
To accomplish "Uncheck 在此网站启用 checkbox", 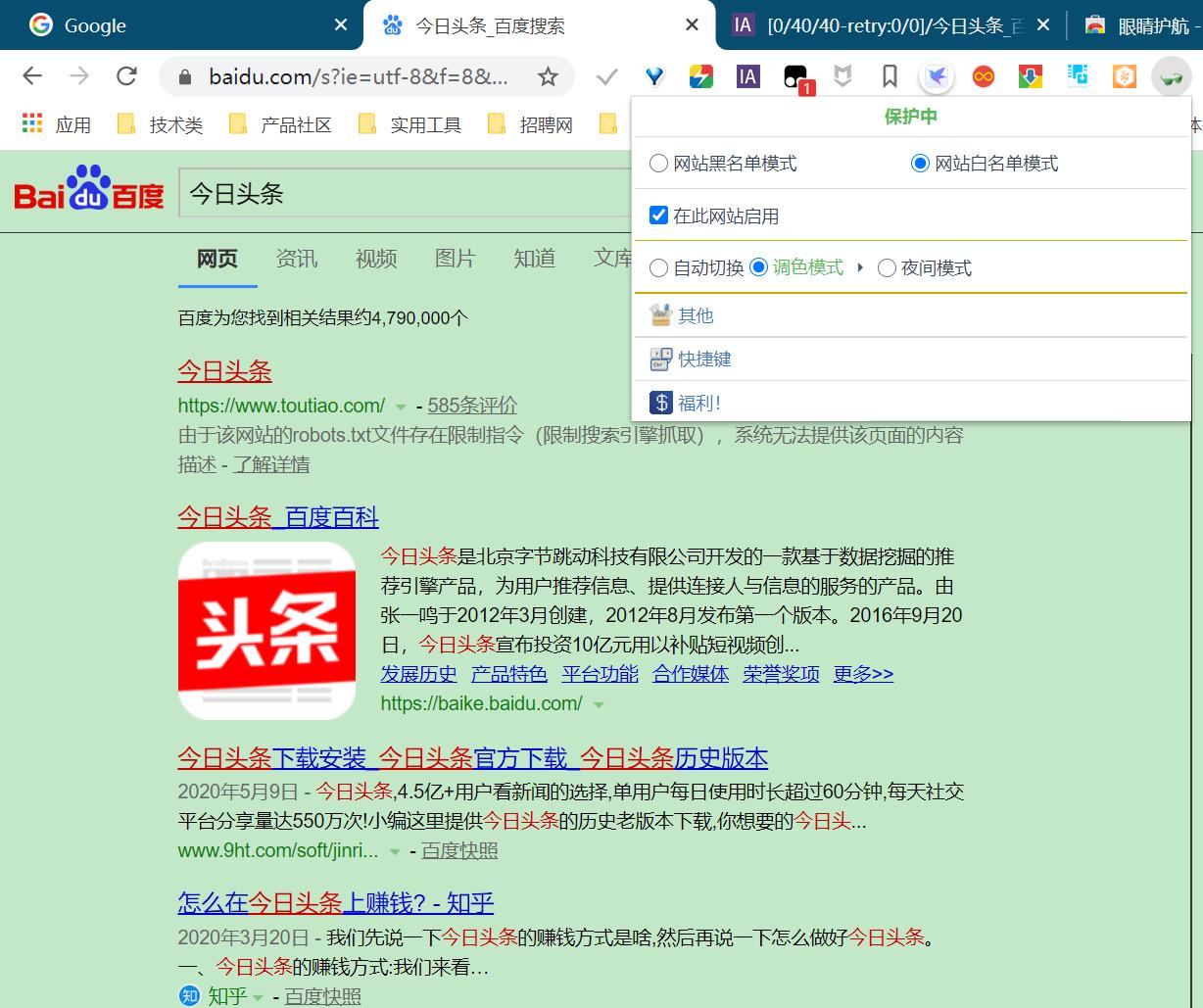I will click(x=658, y=216).
